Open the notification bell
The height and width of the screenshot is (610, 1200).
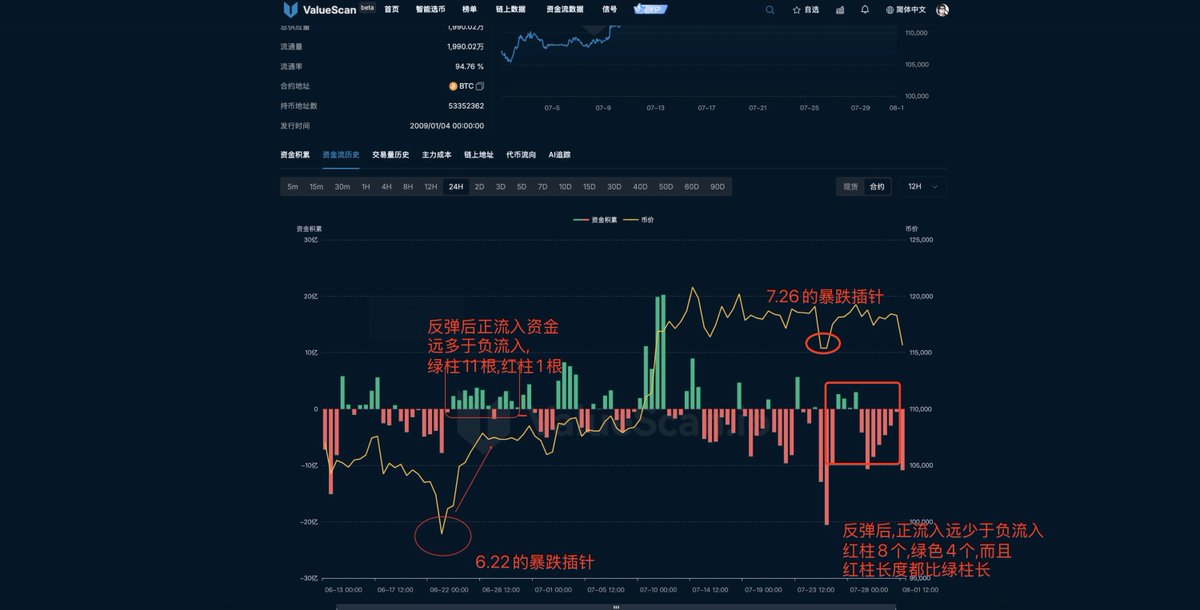pos(865,9)
